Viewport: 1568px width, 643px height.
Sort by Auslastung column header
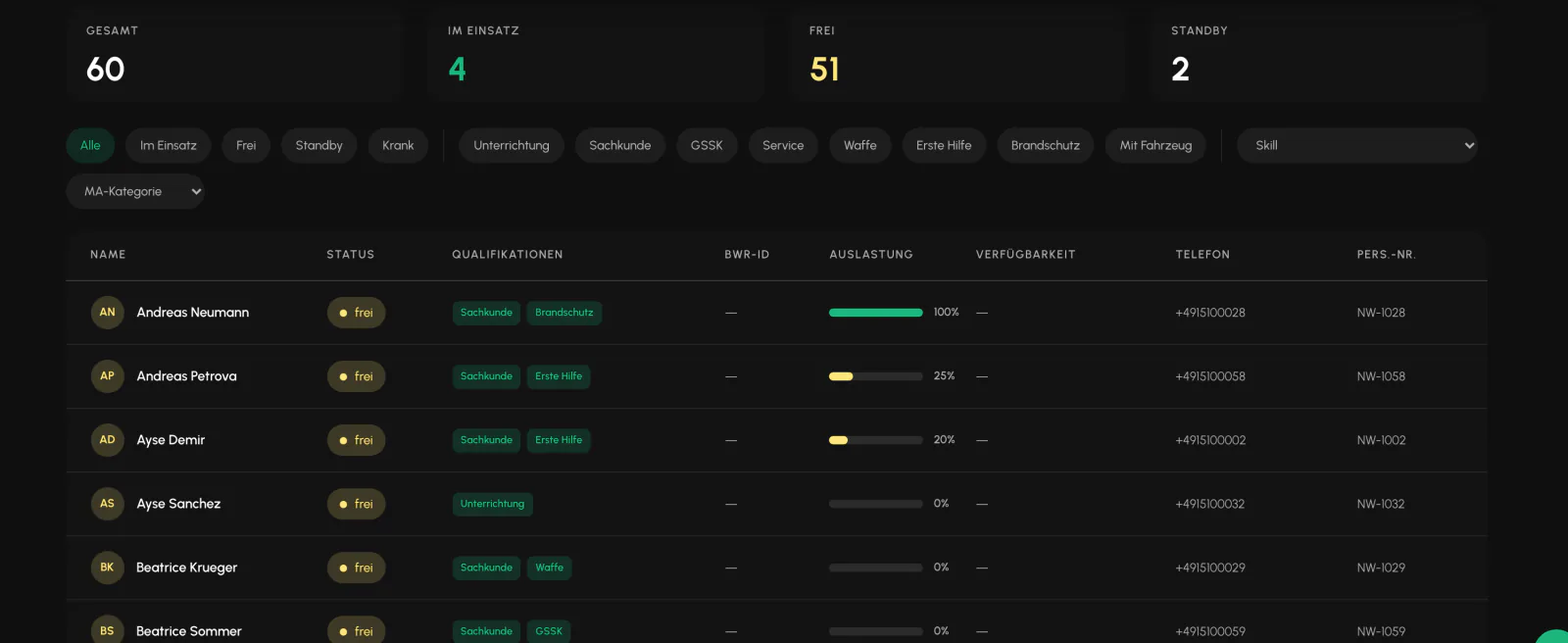(871, 255)
